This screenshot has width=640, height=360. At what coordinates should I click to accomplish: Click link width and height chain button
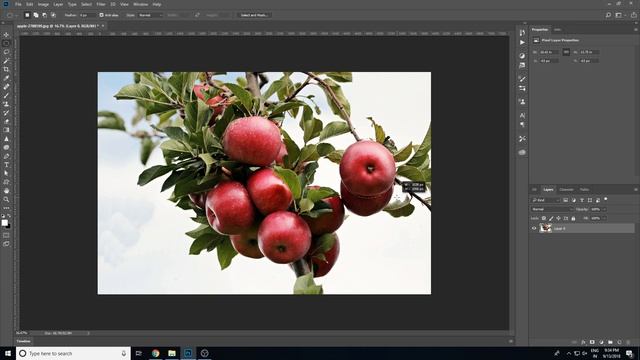coord(566,52)
